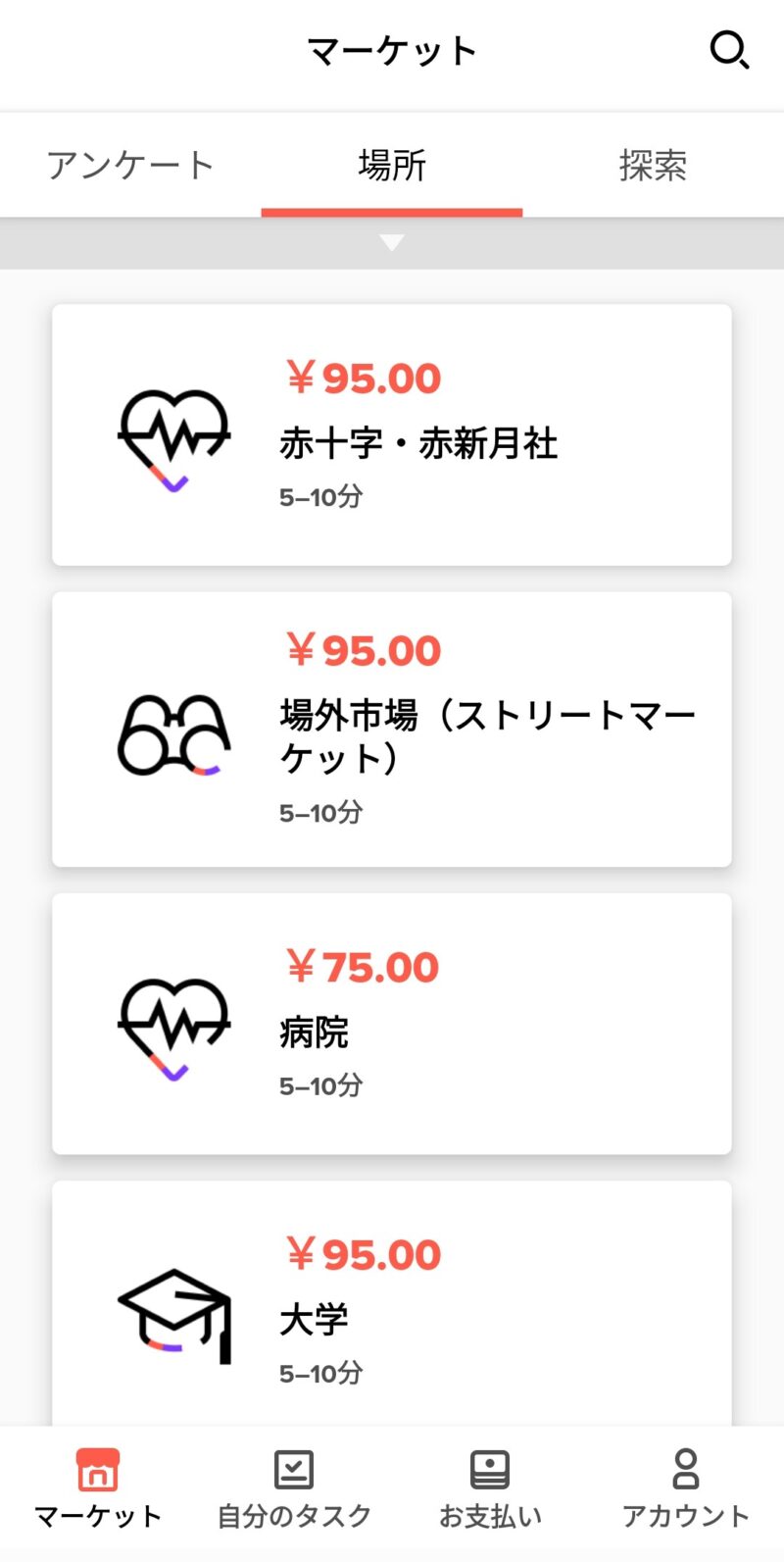This screenshot has width=784, height=1562.
Task: Switch to the アンケート tab
Action: 130,165
